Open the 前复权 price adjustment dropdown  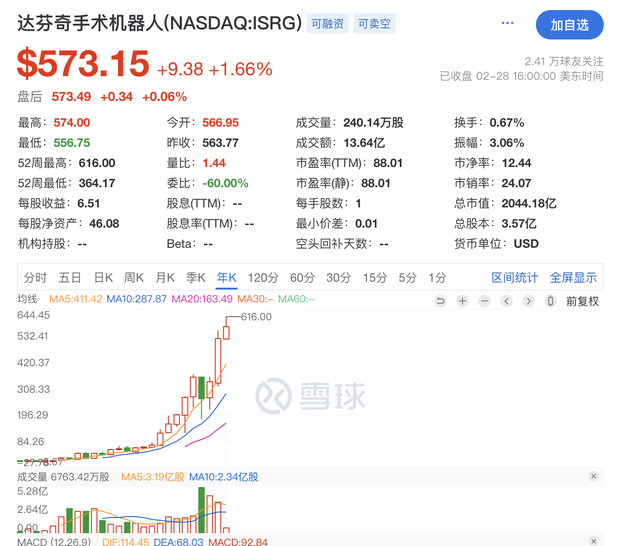pyautogui.click(x=582, y=302)
